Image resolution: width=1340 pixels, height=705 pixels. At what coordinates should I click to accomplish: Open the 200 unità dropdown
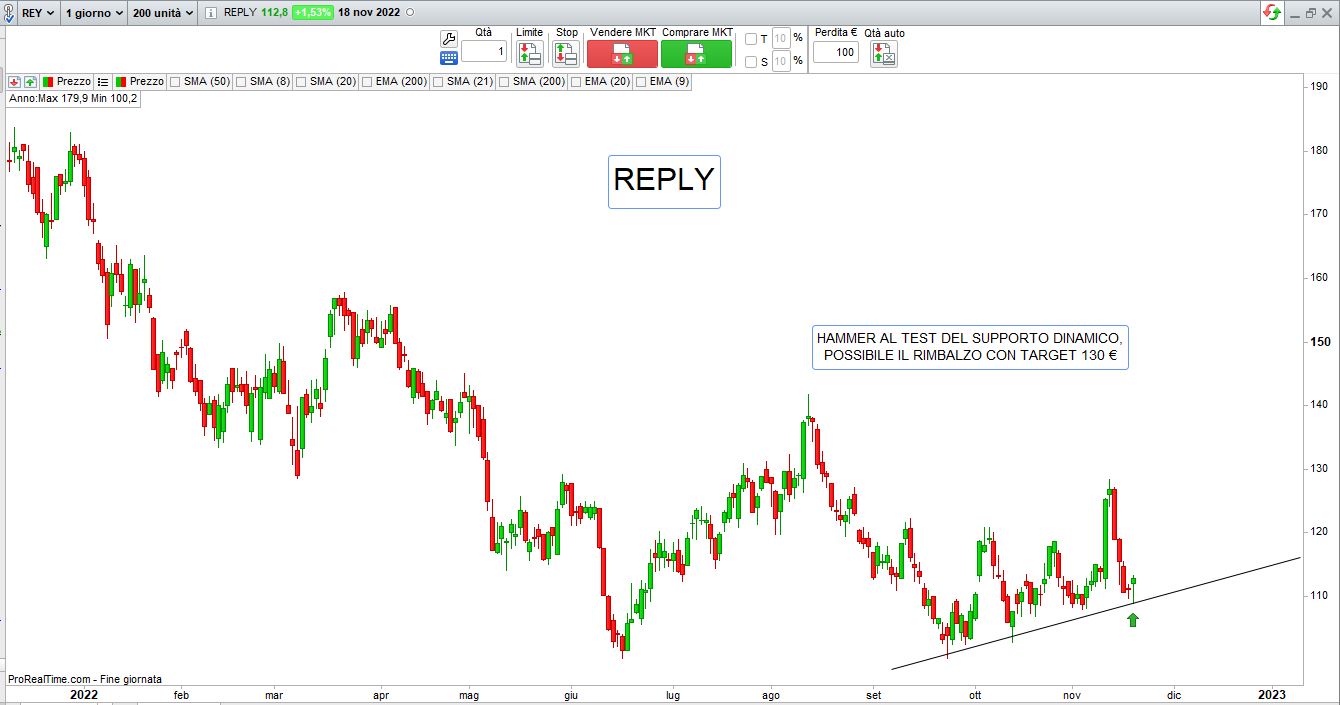[163, 13]
